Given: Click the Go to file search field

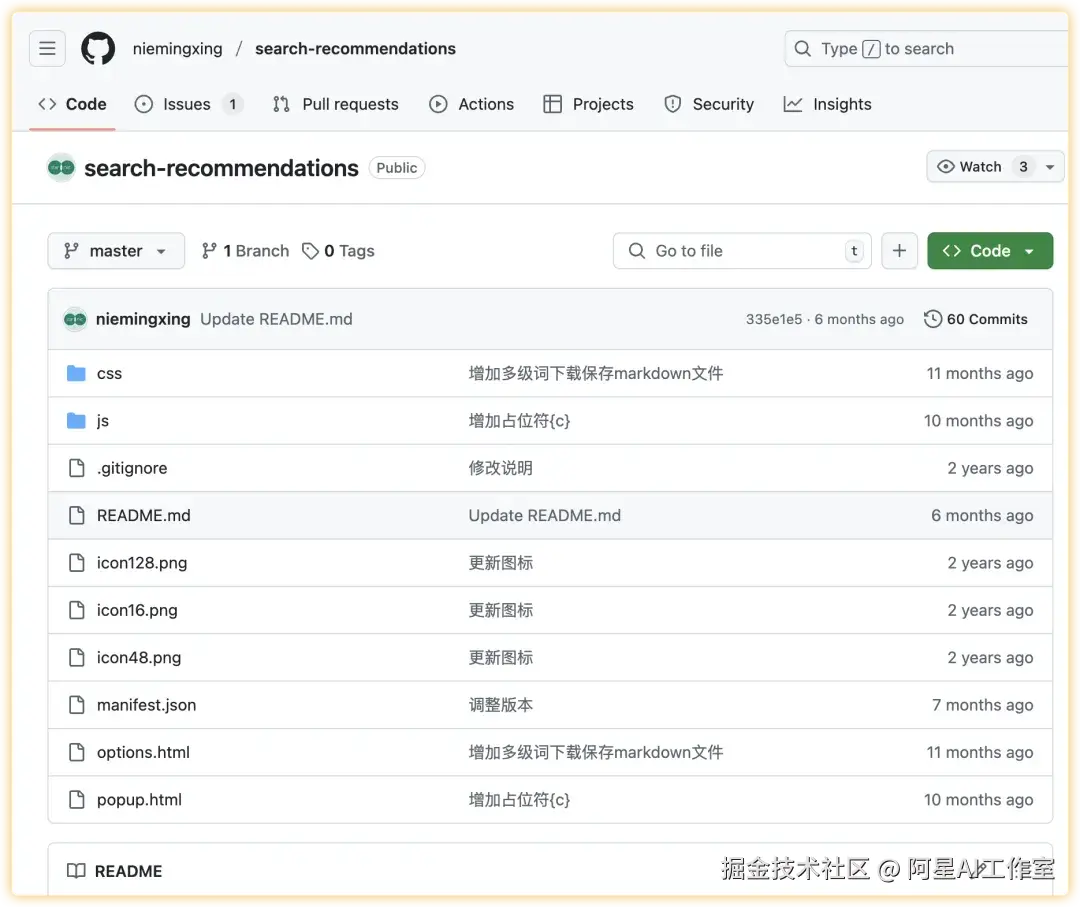Looking at the screenshot, I should 742,251.
